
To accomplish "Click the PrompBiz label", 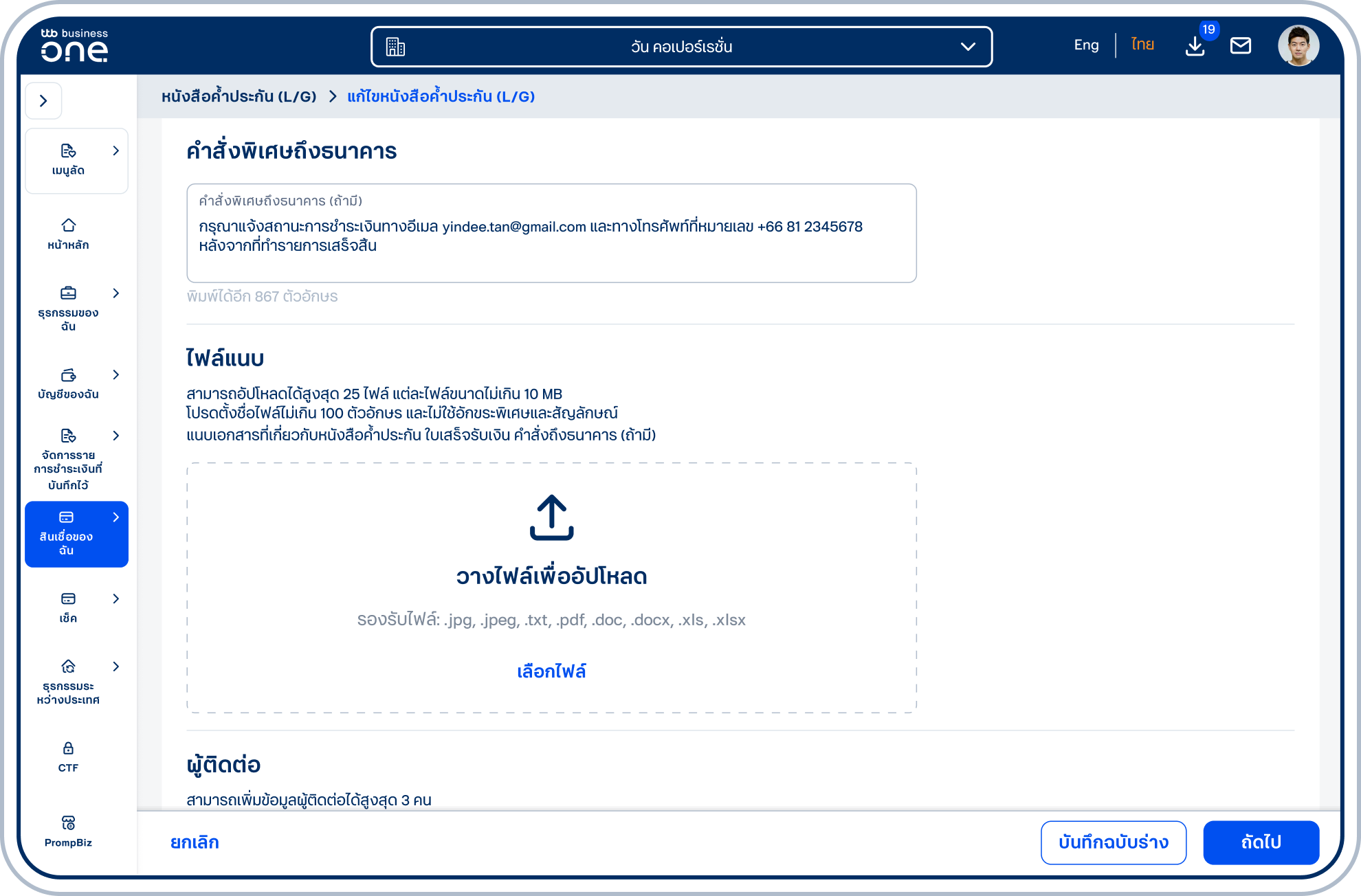I will coord(68,842).
